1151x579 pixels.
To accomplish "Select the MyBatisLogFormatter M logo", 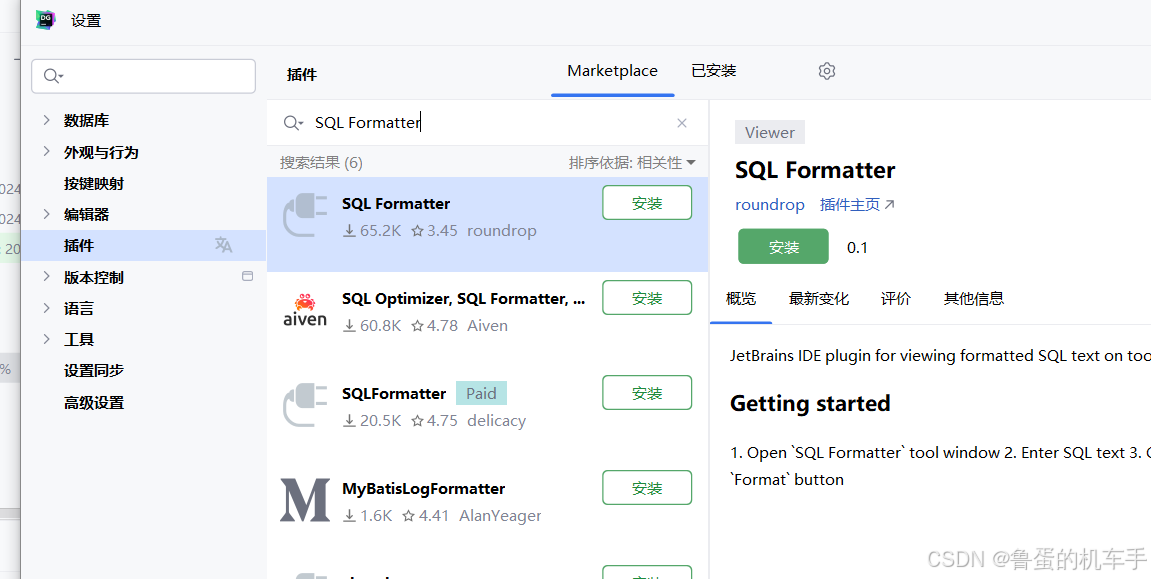I will [305, 500].
